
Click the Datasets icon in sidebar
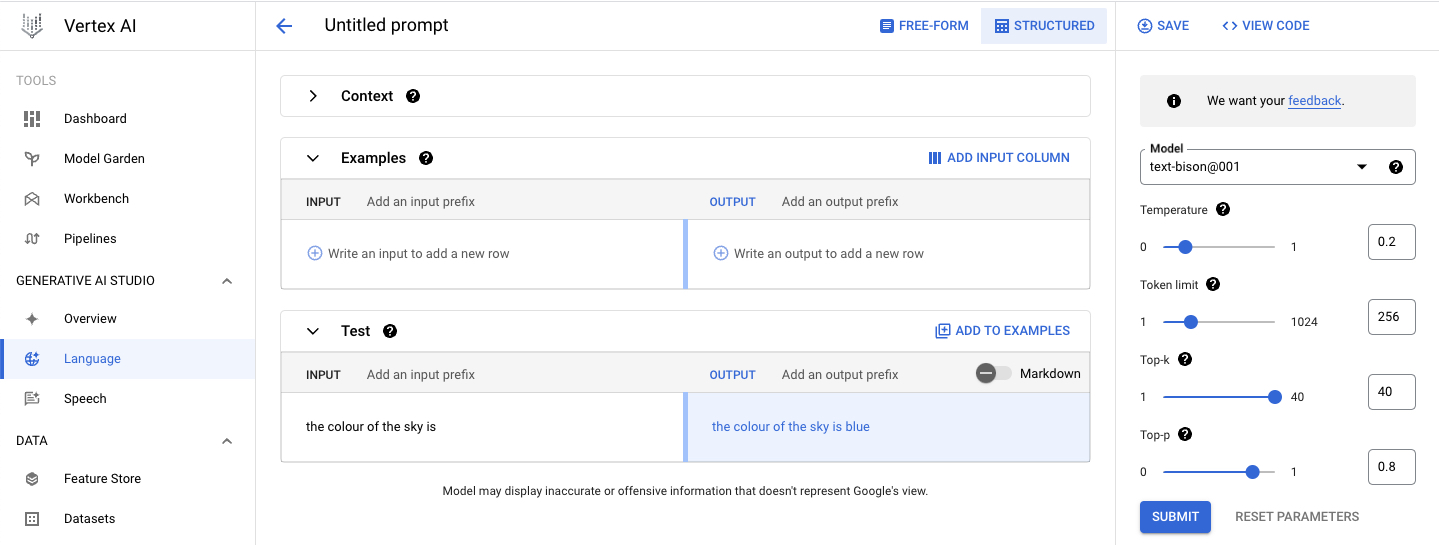32,518
